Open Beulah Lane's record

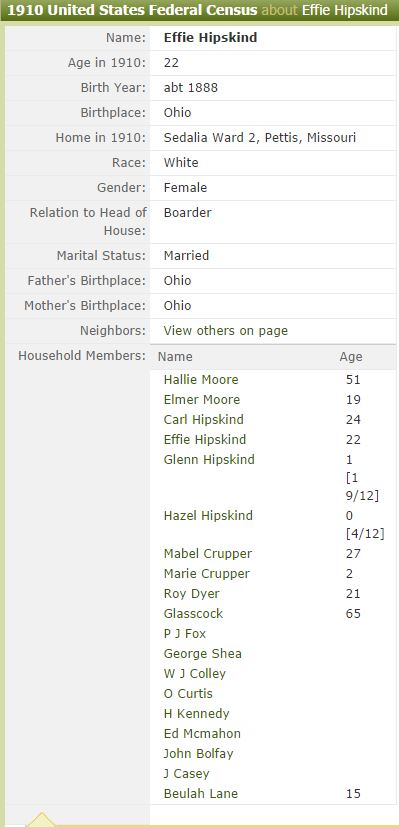click(x=201, y=794)
